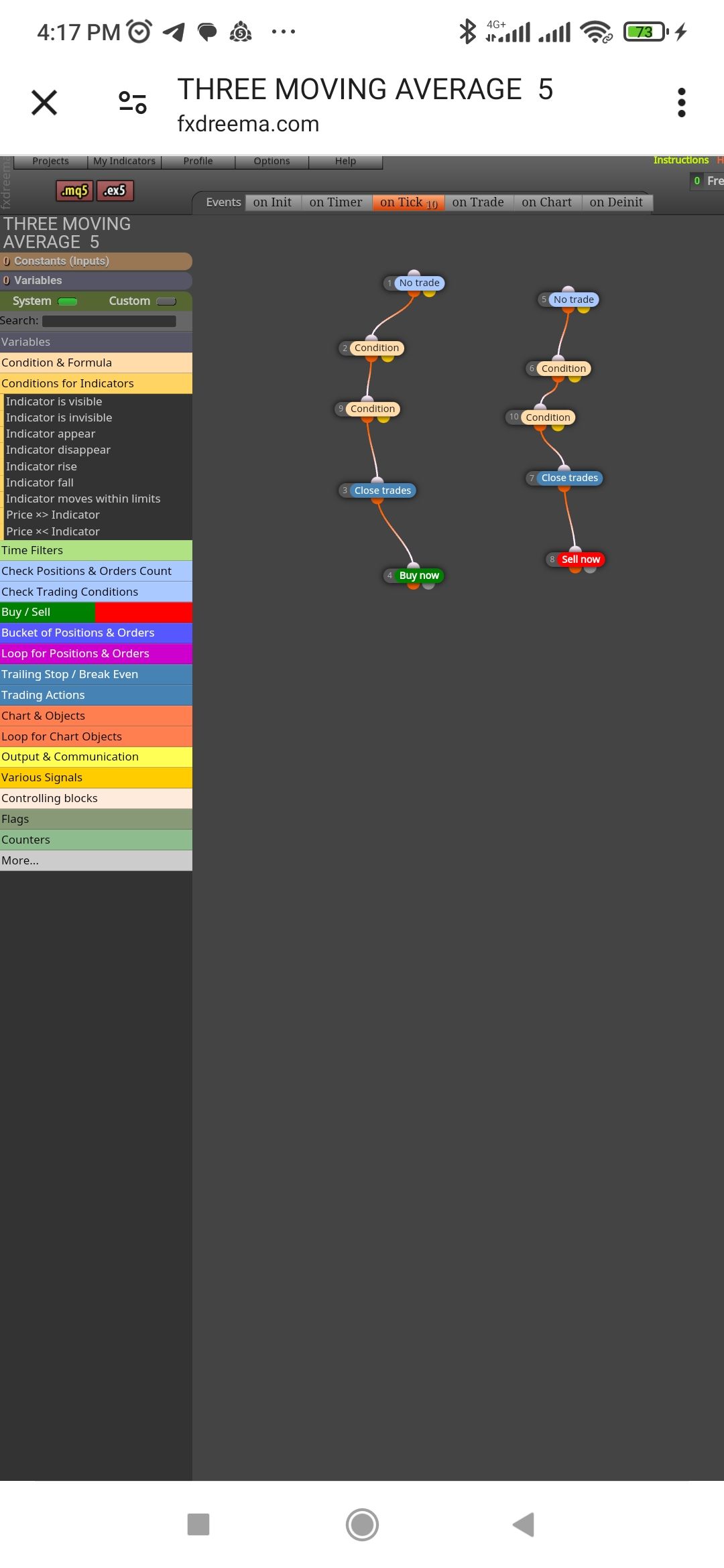Select Indicator disappear block
724x1568 pixels.
(x=58, y=450)
